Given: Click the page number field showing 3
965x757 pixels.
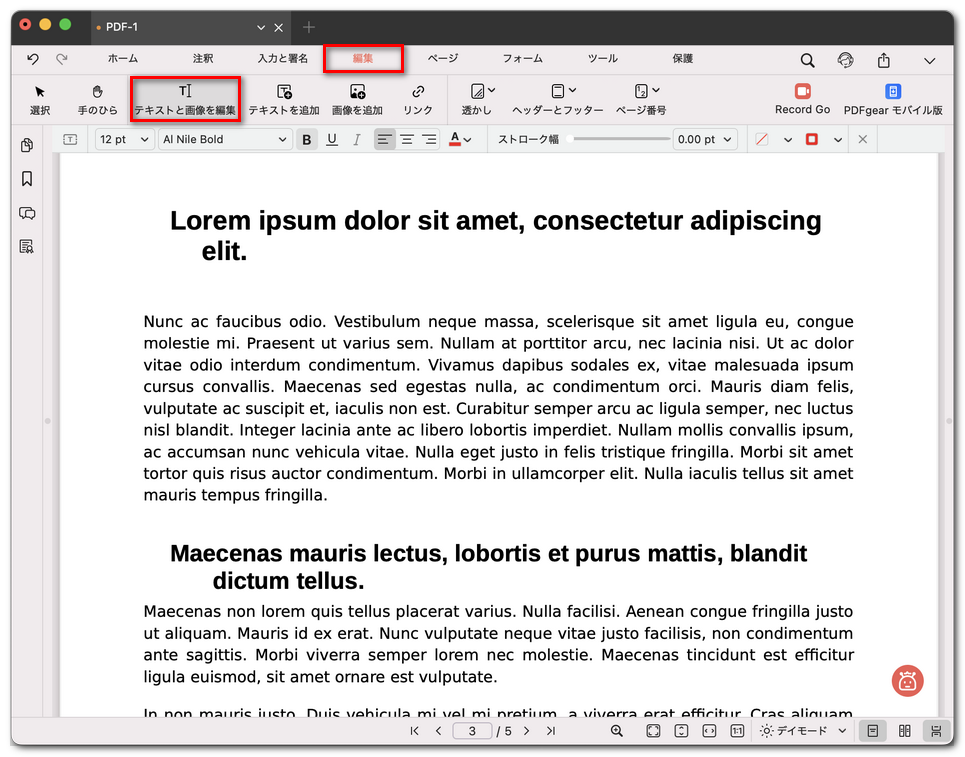Looking at the screenshot, I should 472,731.
